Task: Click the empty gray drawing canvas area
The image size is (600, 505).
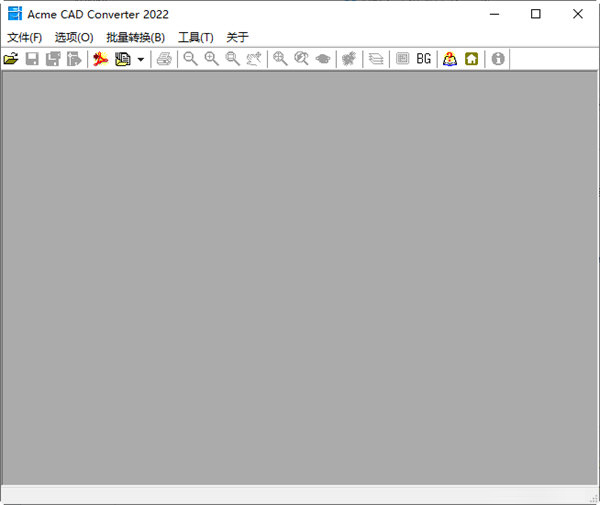Action: point(300,280)
